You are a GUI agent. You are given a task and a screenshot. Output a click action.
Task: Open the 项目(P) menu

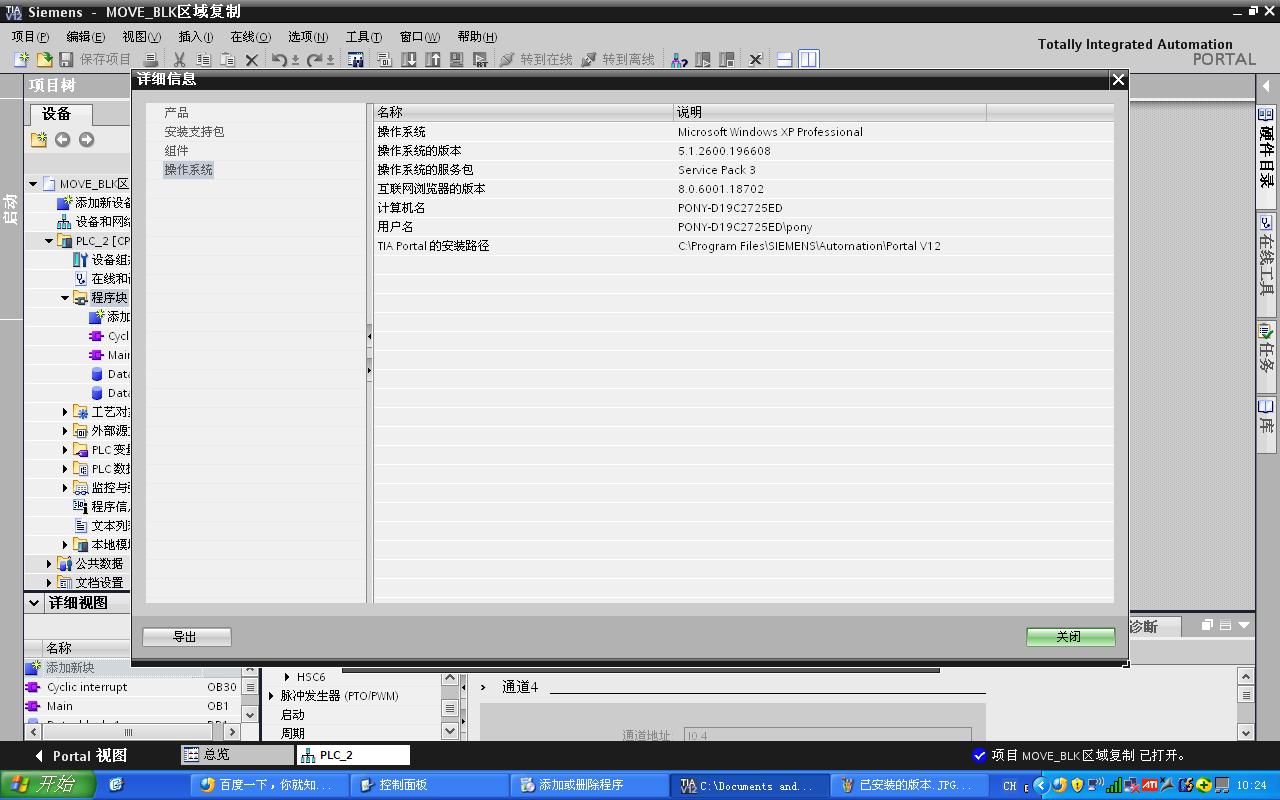tap(30, 37)
